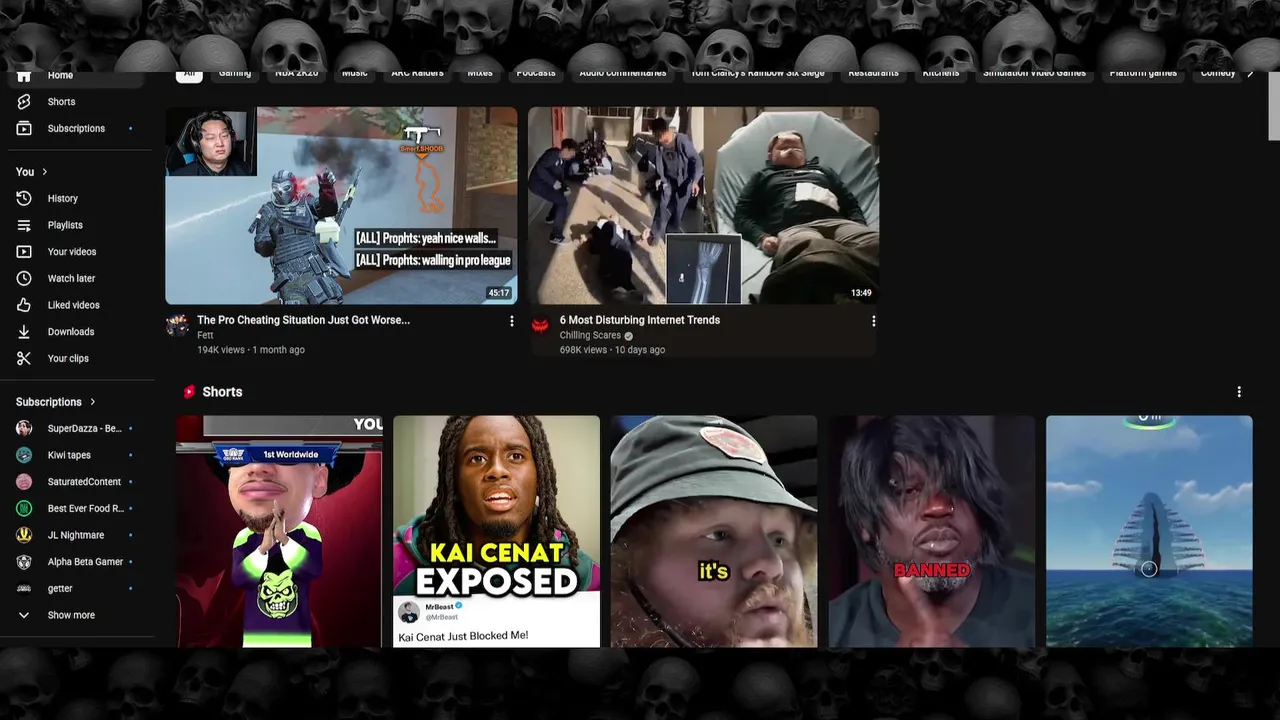
Task: Go to Your videos
Action: click(x=72, y=252)
